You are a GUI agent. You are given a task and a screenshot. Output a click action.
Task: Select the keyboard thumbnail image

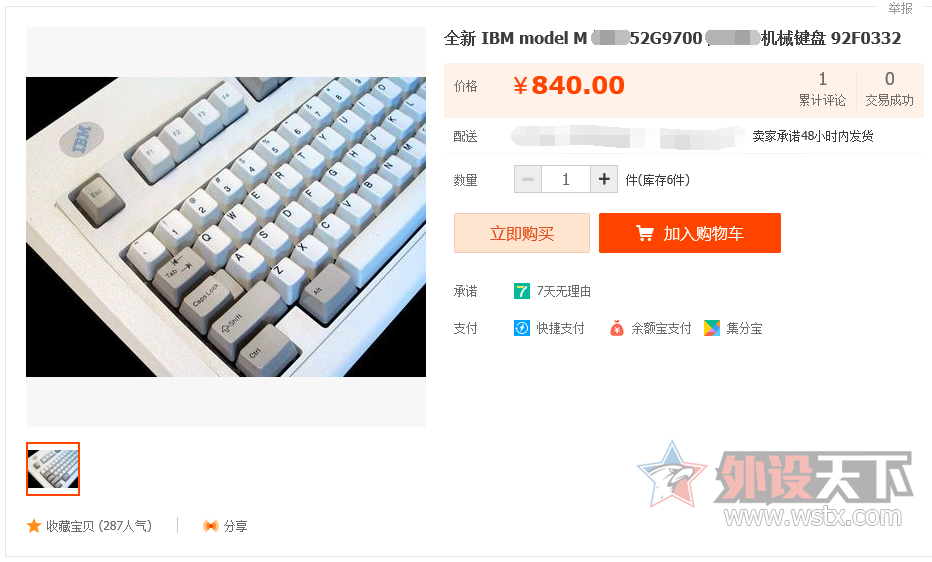pos(53,469)
